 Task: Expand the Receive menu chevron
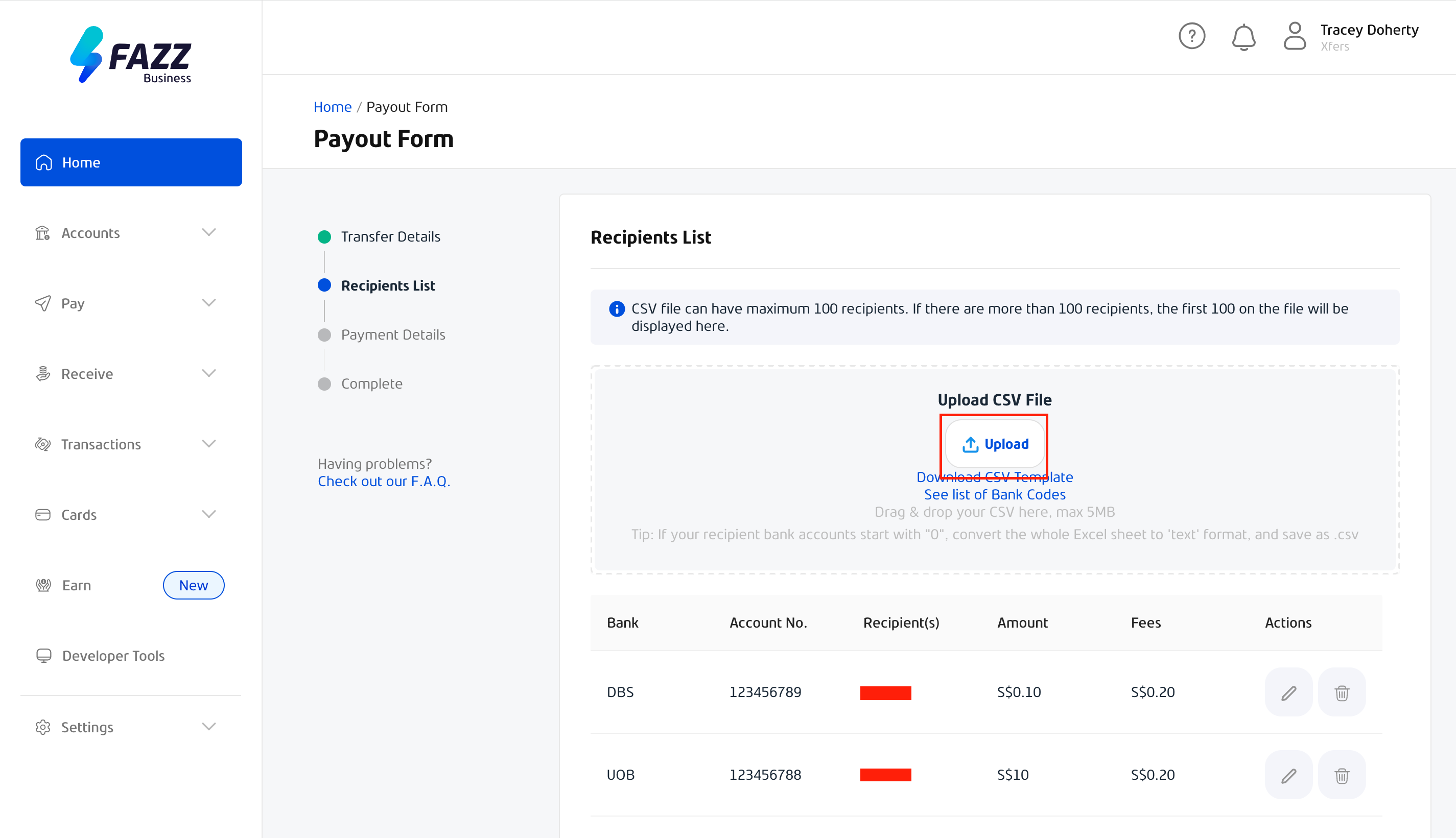(x=209, y=373)
